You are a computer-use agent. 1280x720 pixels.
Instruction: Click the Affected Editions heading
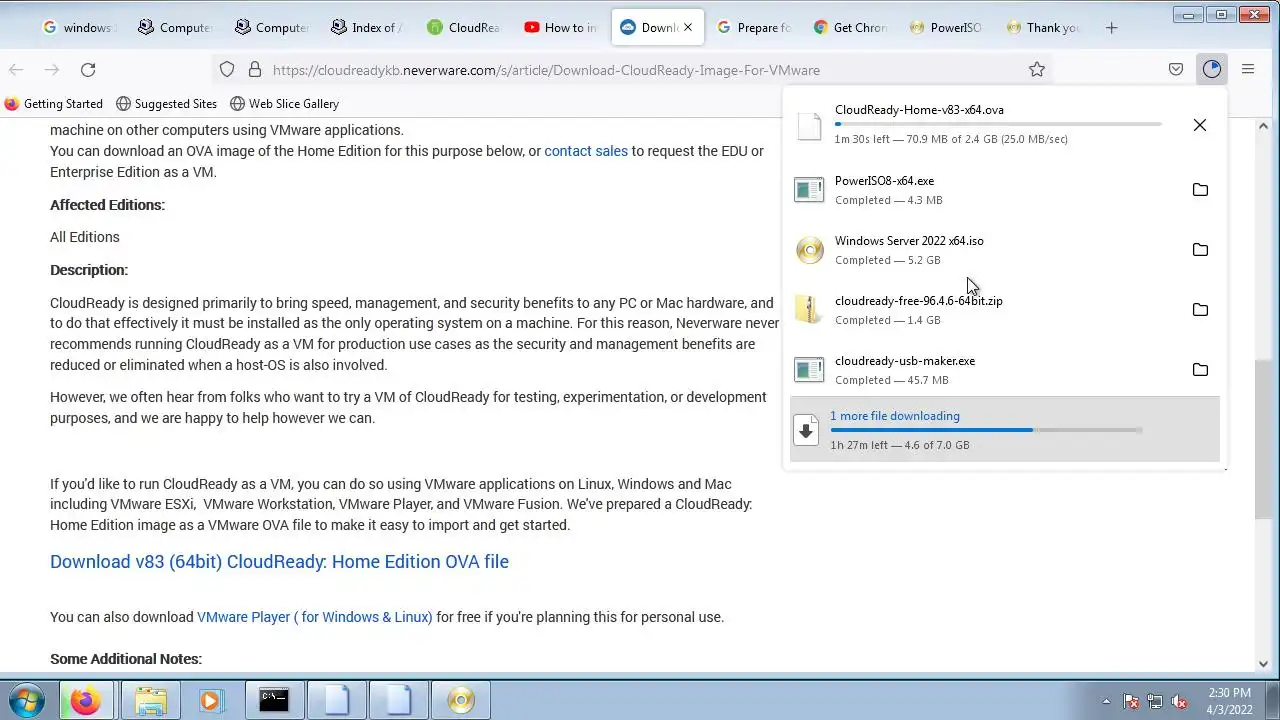(x=107, y=204)
